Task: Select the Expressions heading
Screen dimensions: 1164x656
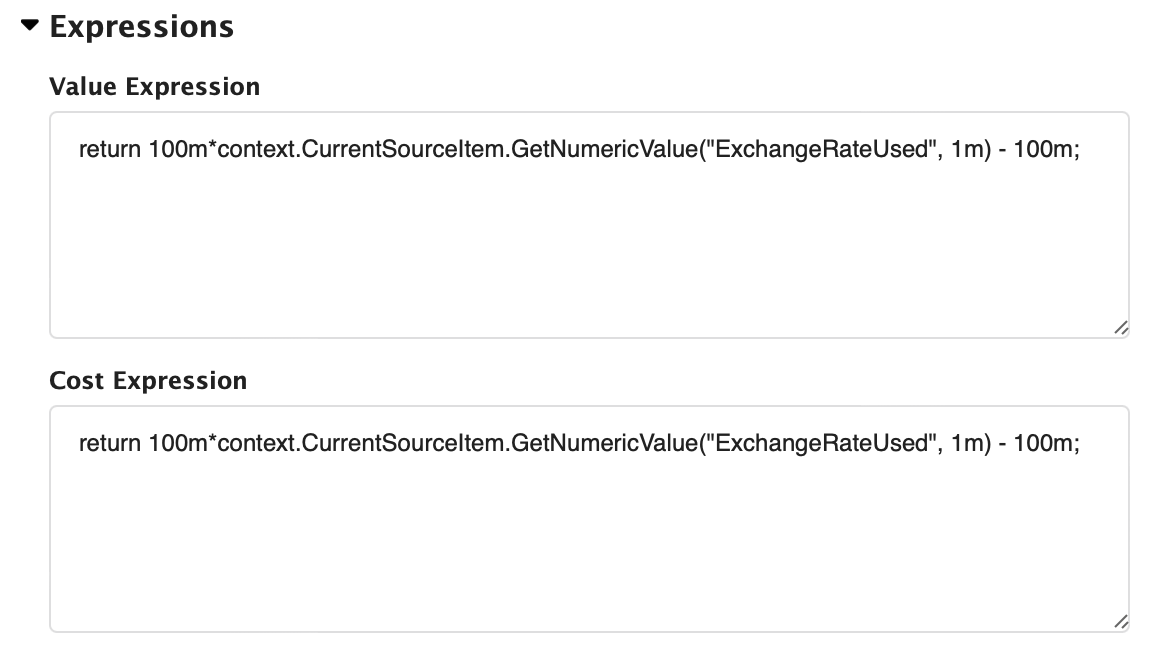Action: [143, 27]
